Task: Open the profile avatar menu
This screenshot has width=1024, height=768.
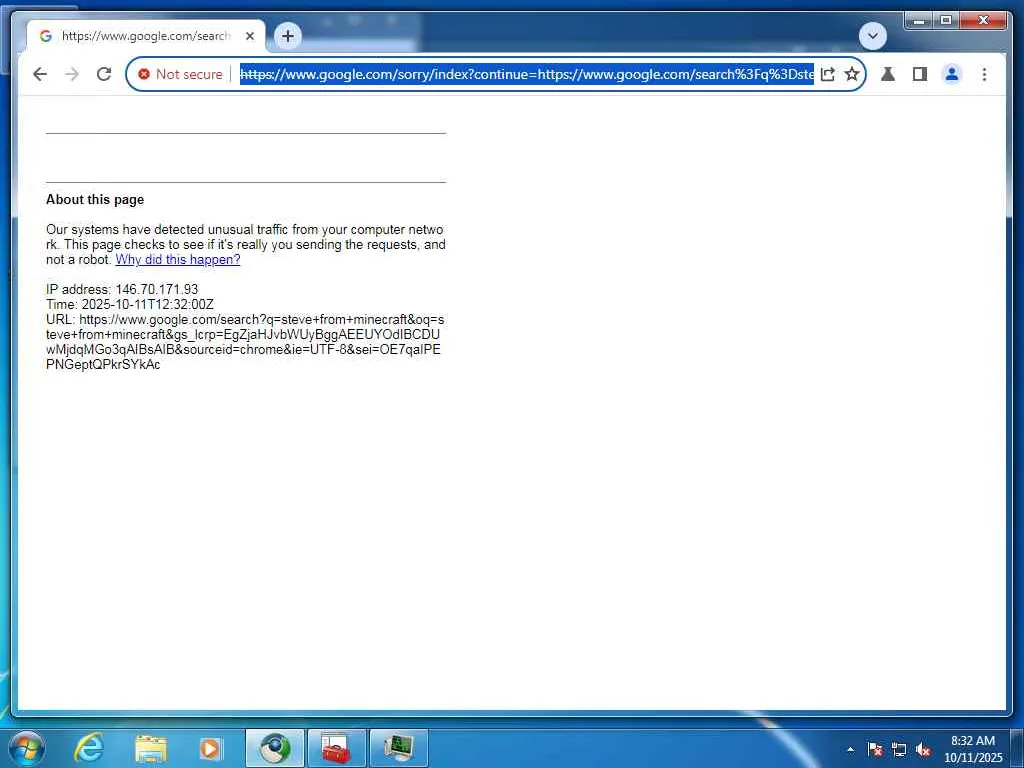Action: click(952, 74)
